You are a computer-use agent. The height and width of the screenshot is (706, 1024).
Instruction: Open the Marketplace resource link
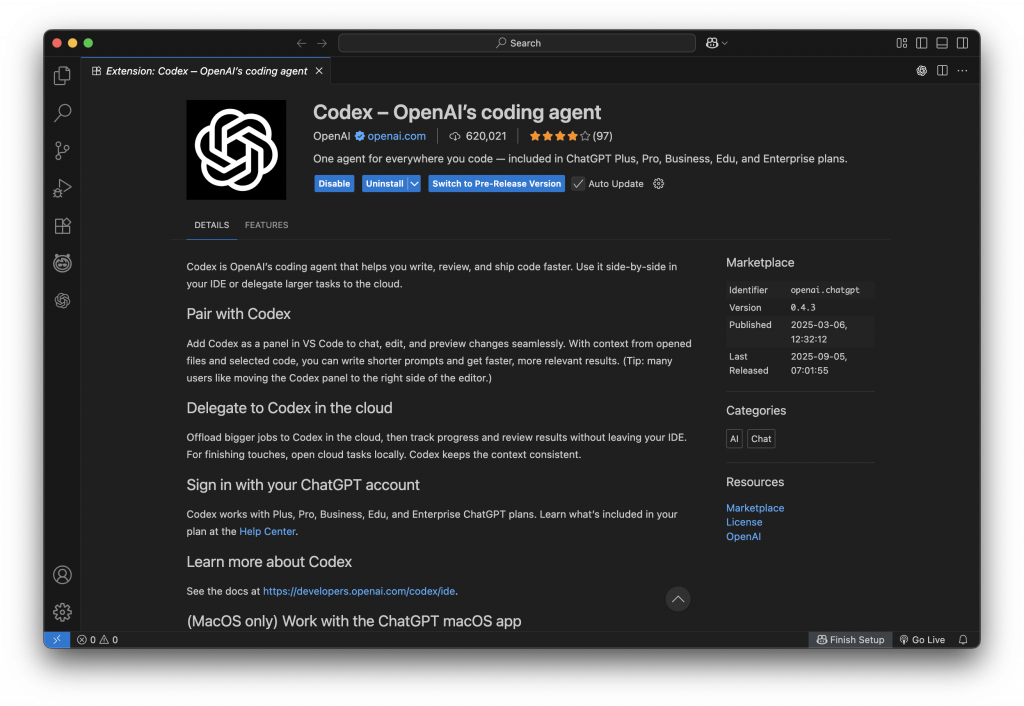tap(755, 507)
